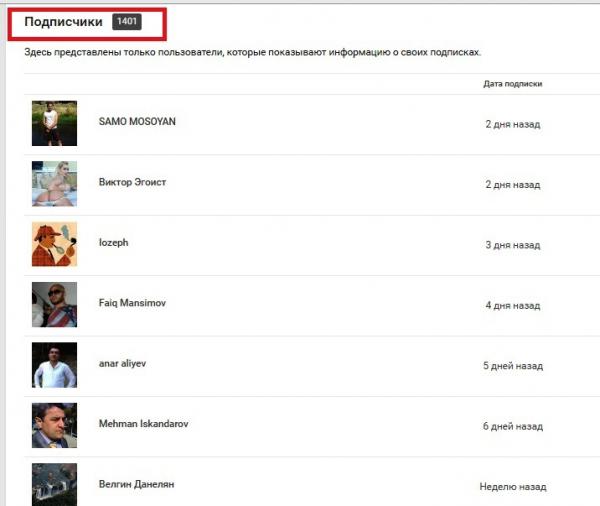This screenshot has width=600, height=506.
Task: Select the avatar beside Faiq Mansimov
Action: click(54, 304)
